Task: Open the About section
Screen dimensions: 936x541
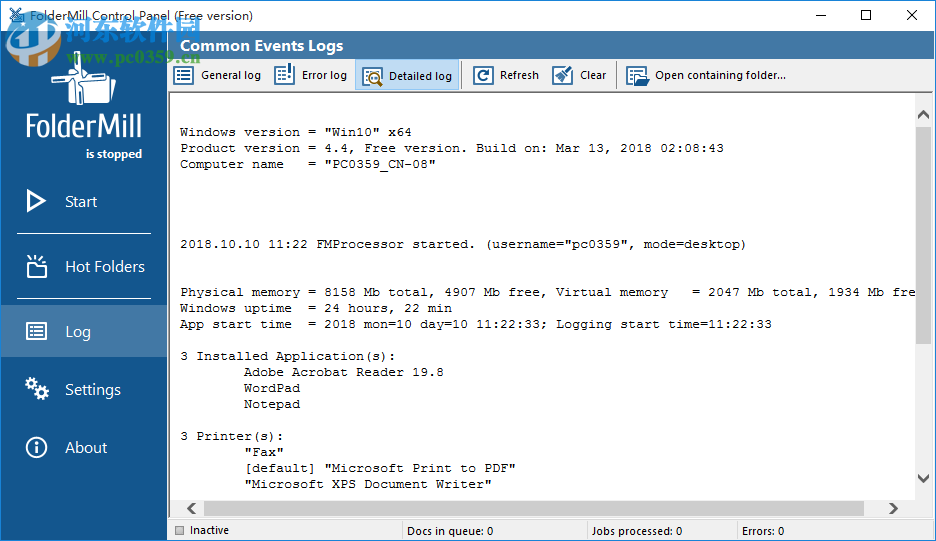Action: (x=84, y=447)
